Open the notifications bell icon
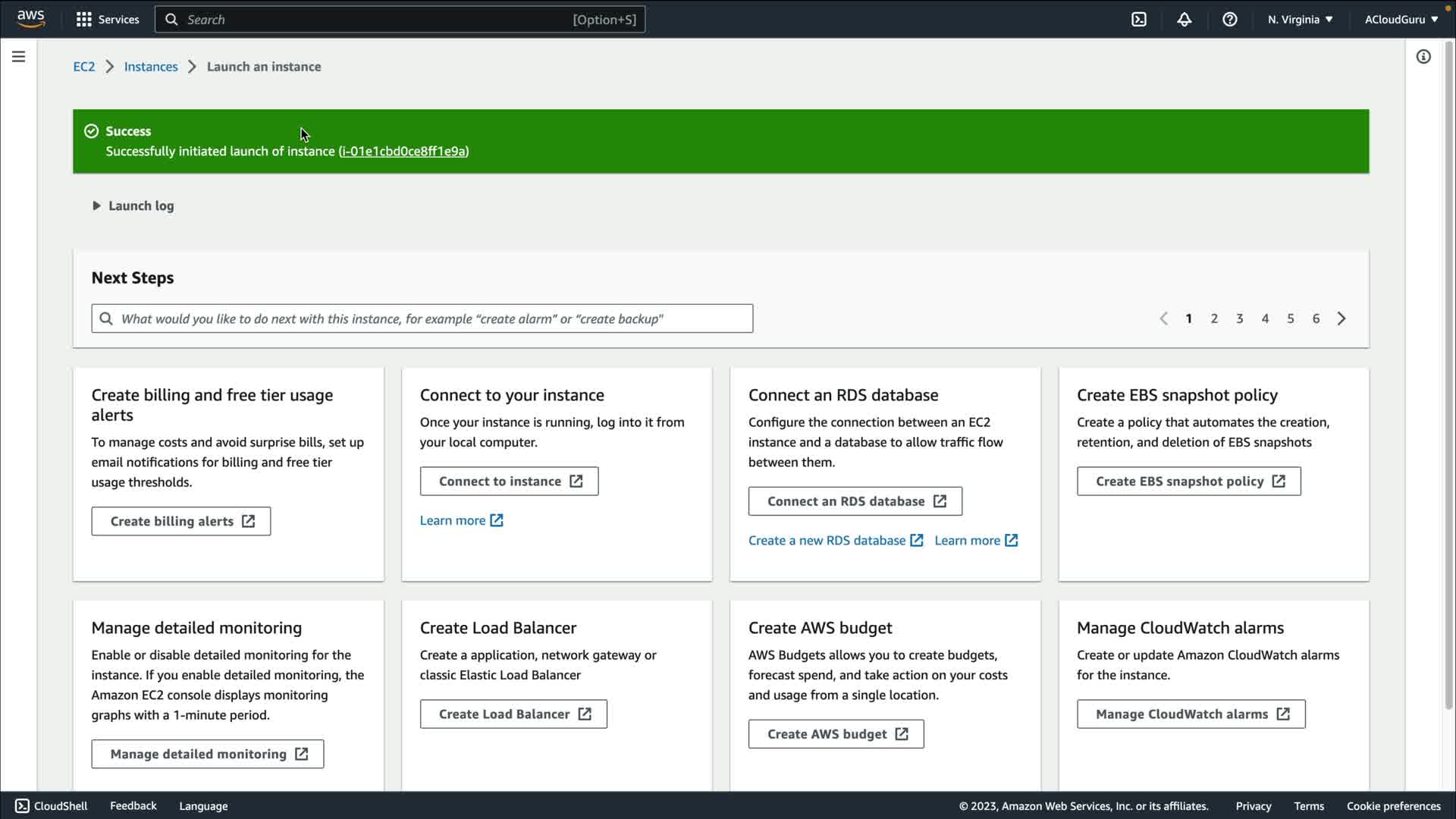The width and height of the screenshot is (1456, 819). pyautogui.click(x=1184, y=20)
